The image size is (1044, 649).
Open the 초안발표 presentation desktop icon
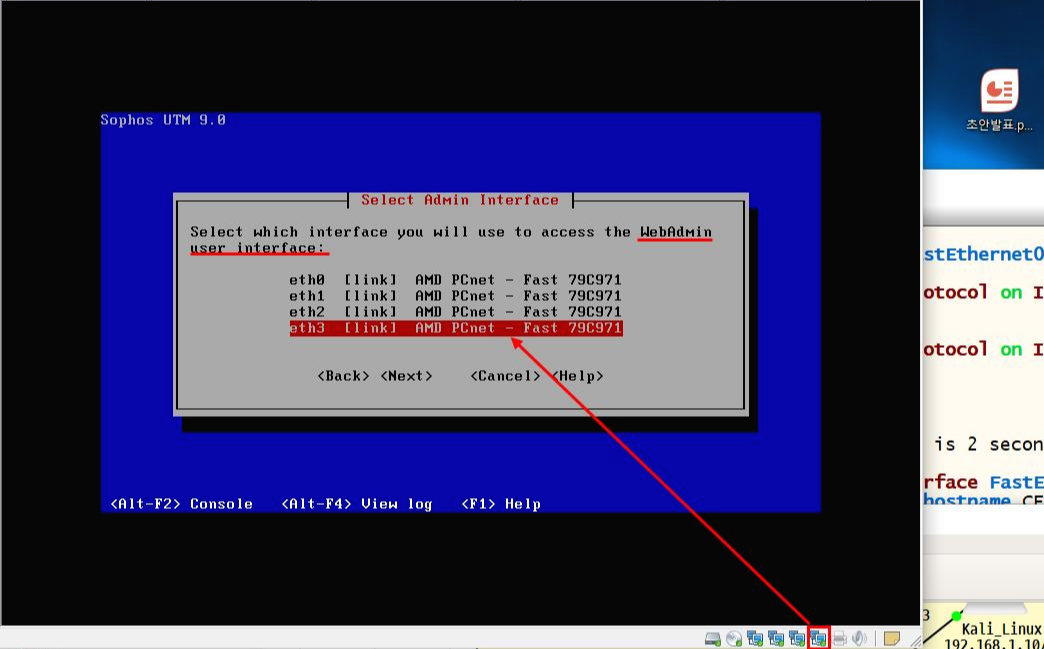(999, 101)
